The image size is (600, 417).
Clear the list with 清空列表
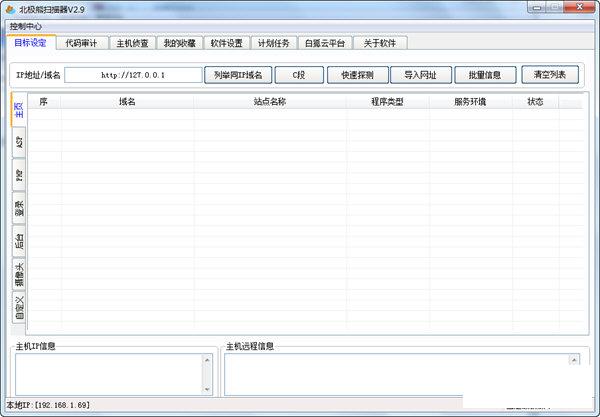pyautogui.click(x=549, y=75)
